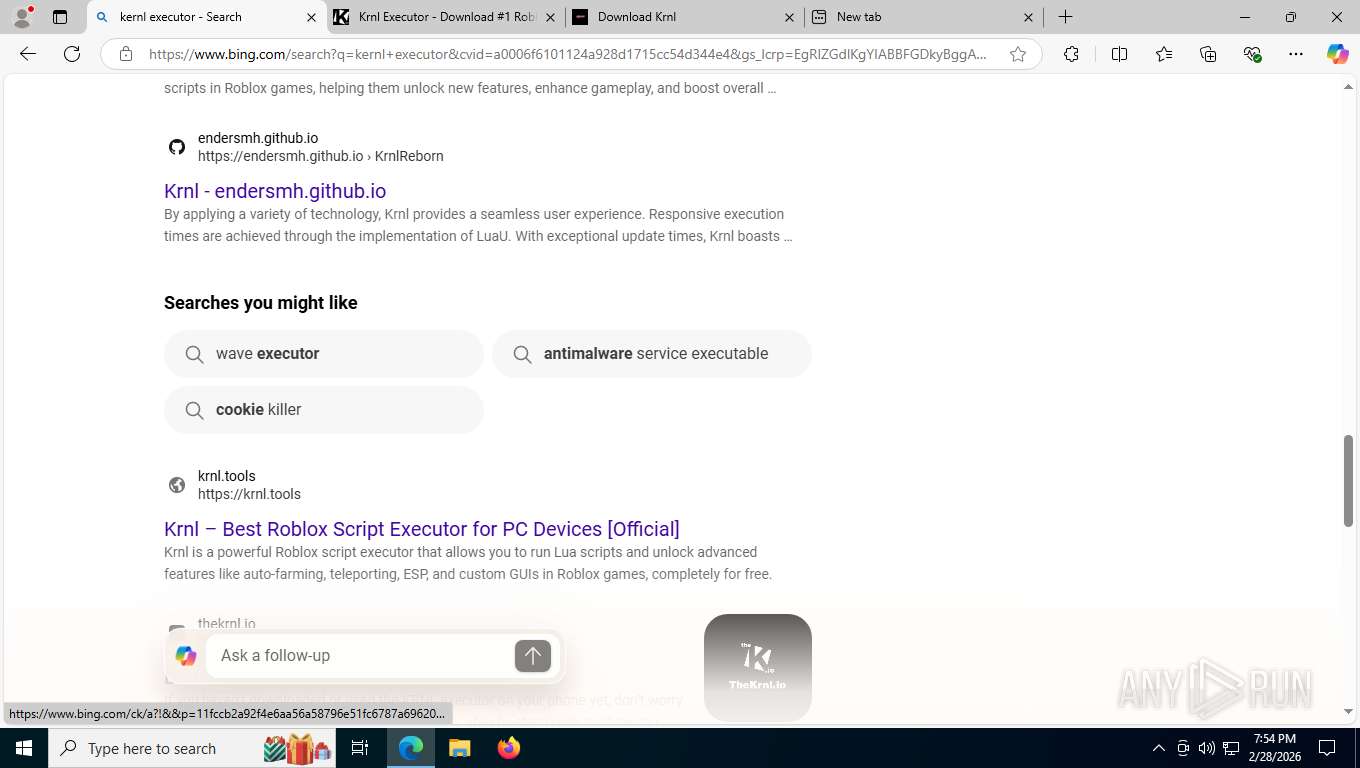
Task: Click the globe favicon beside krnl.tools
Action: (x=177, y=485)
